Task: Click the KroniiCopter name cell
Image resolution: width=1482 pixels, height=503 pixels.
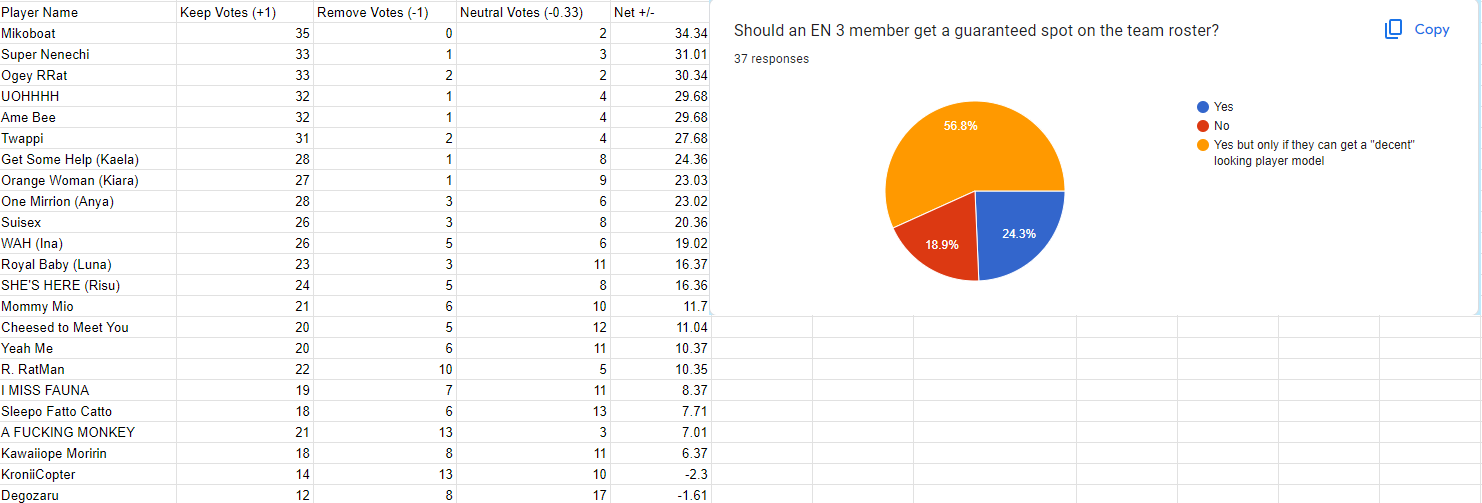Action: [88, 475]
